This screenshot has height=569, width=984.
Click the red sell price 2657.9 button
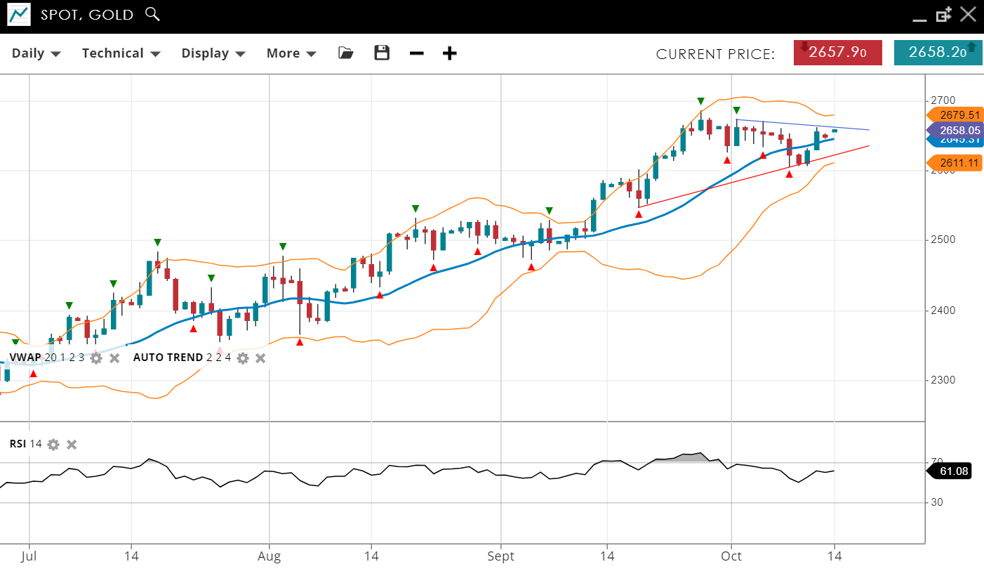837,53
